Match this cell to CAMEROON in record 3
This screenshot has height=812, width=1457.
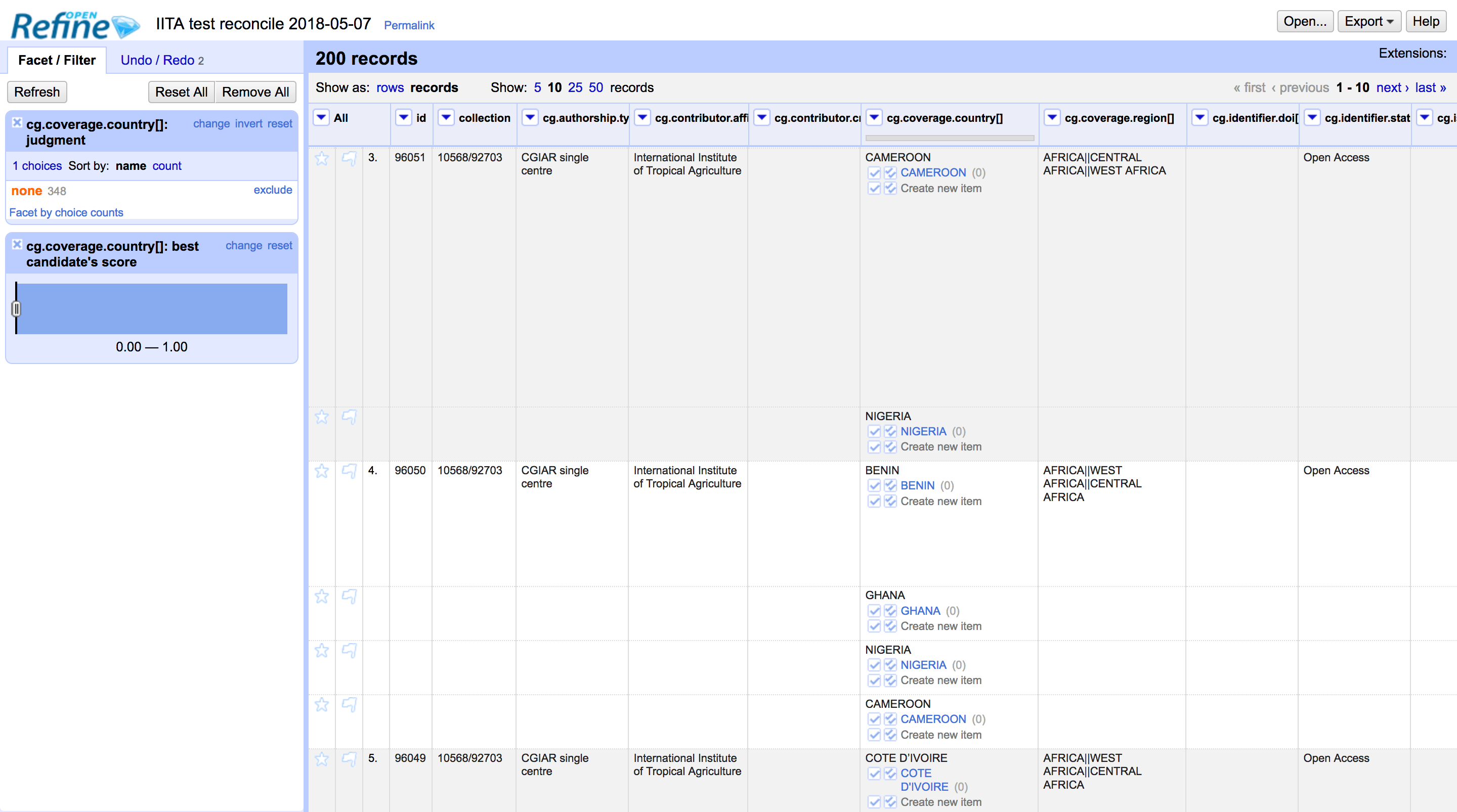(874, 173)
